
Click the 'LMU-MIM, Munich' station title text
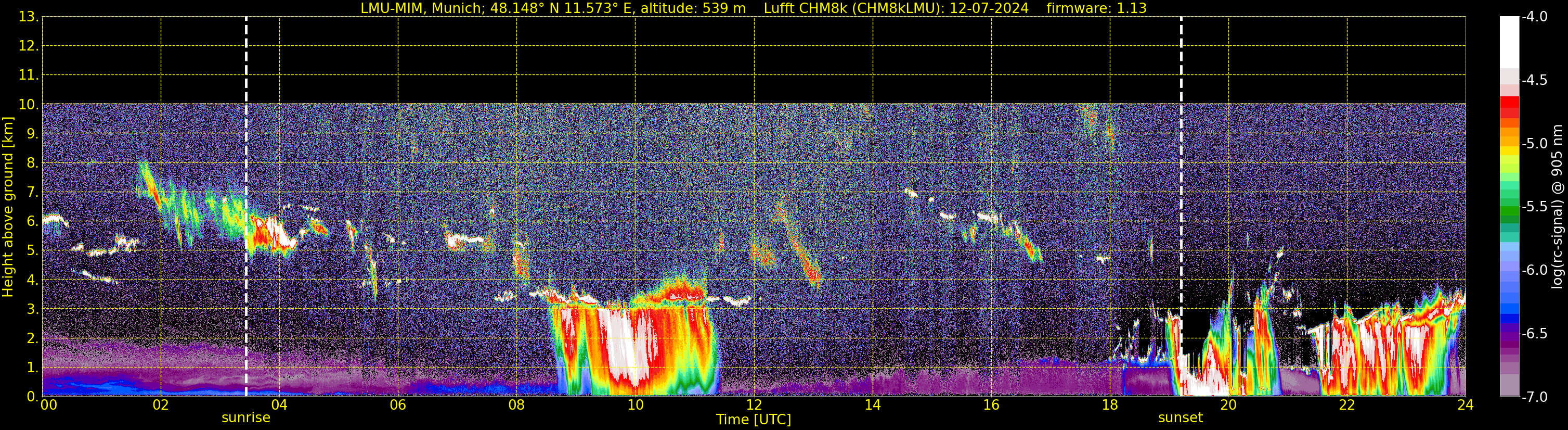[x=421, y=8]
